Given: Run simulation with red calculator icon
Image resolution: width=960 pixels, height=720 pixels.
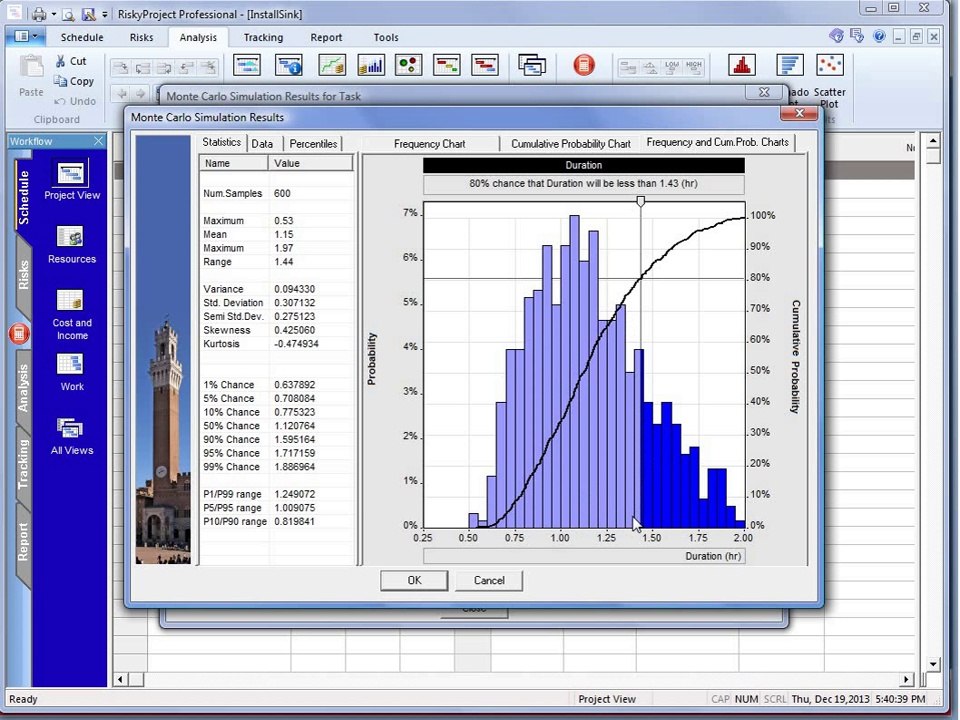Looking at the screenshot, I should pyautogui.click(x=584, y=65).
